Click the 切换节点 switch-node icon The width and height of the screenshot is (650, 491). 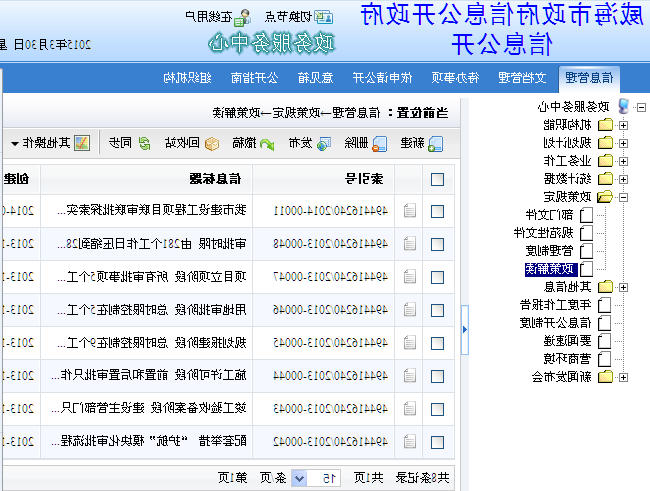(x=323, y=17)
